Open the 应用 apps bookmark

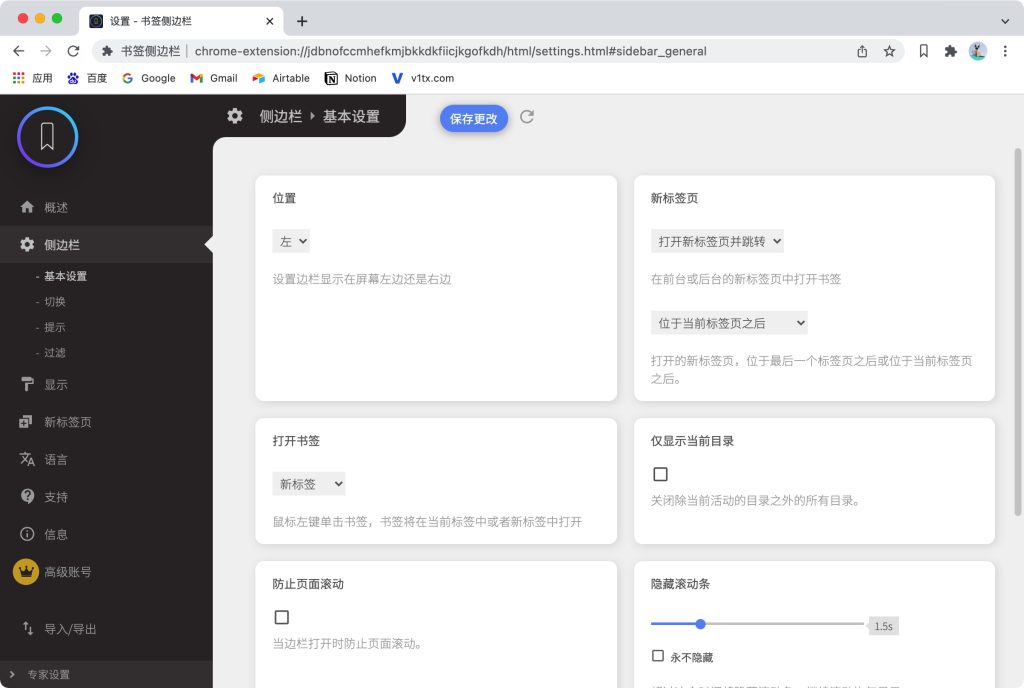tap(33, 78)
